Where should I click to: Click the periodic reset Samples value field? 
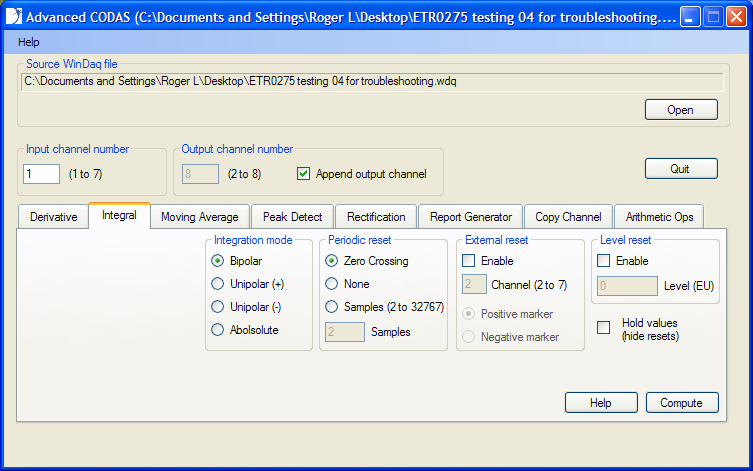[x=345, y=332]
